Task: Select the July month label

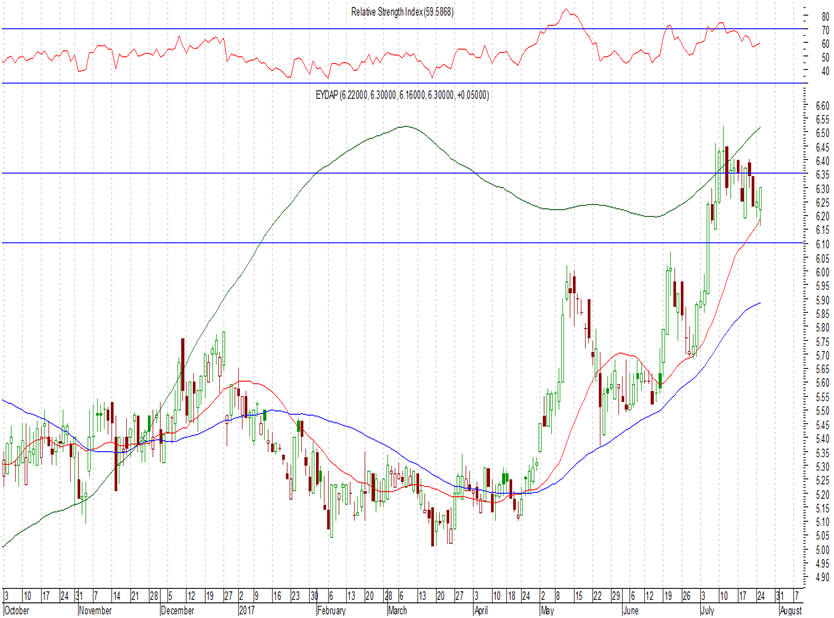Action: point(707,611)
